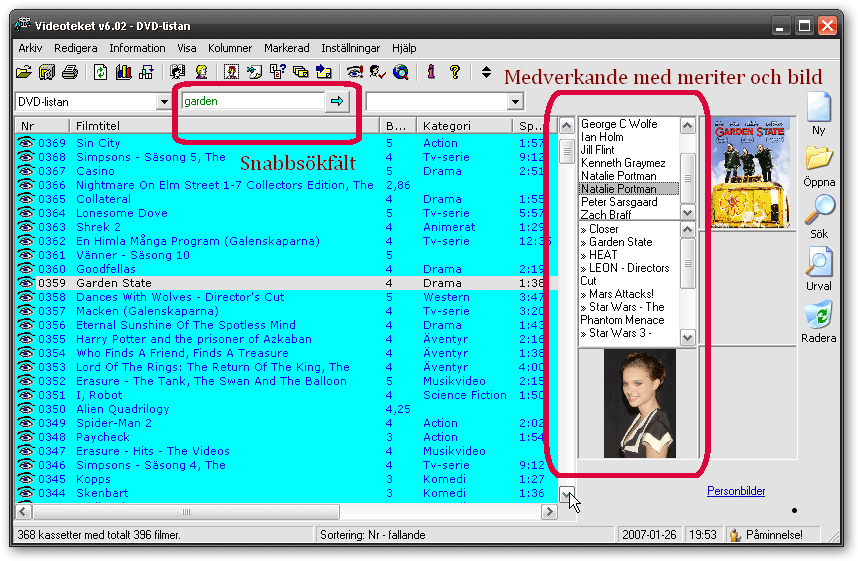
Task: Toggle the eye icon for Sin City row
Action: click(26, 143)
